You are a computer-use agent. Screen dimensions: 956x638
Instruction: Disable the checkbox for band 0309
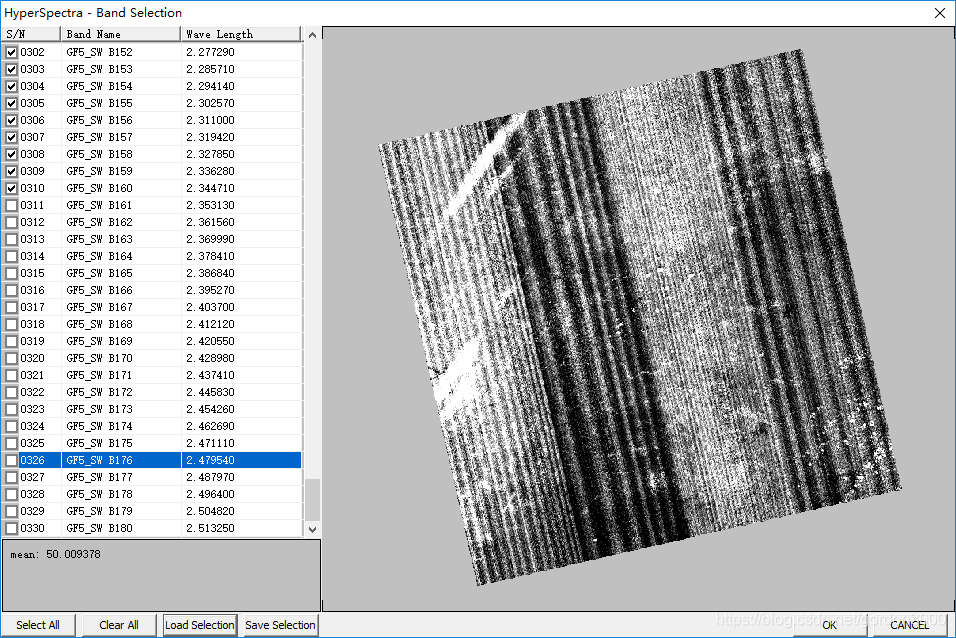coord(11,171)
